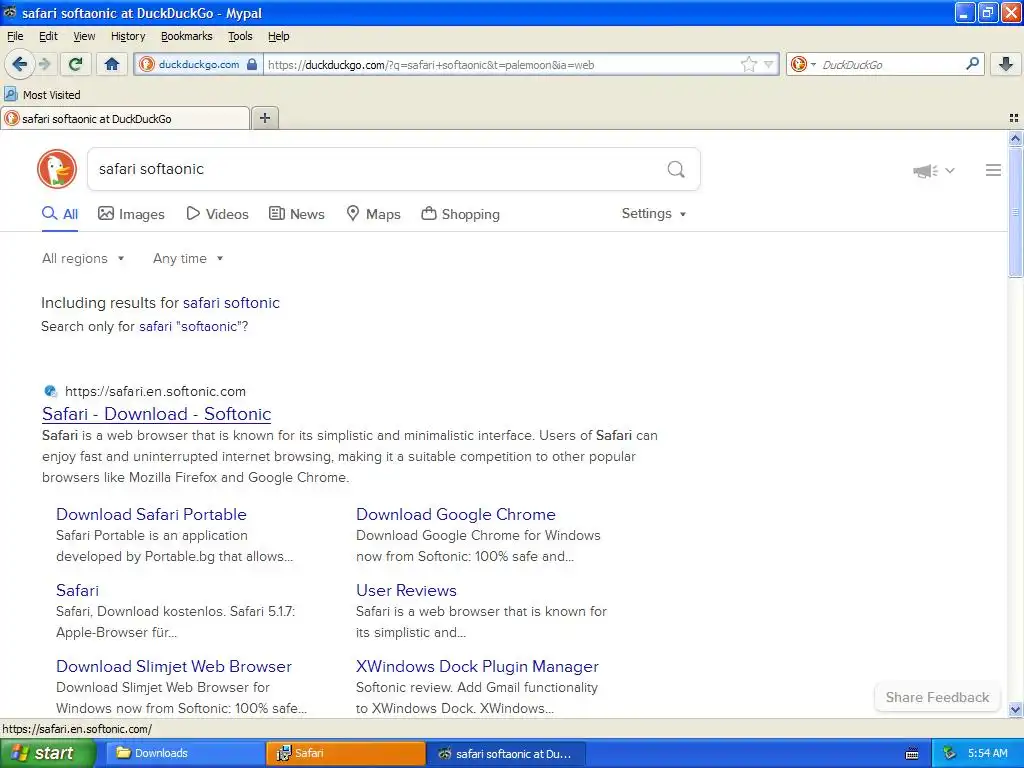This screenshot has width=1024, height=768.
Task: Open the All regions filter
Action: point(83,259)
